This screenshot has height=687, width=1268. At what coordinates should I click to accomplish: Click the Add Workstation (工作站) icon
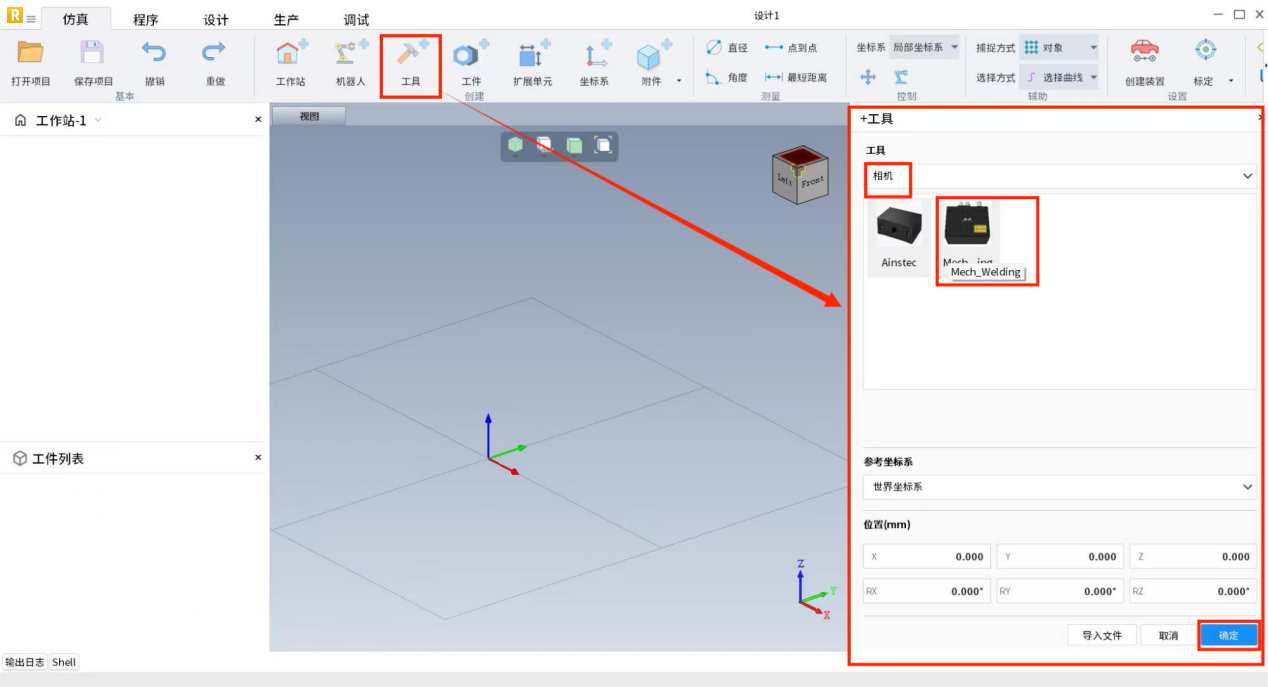coord(291,56)
